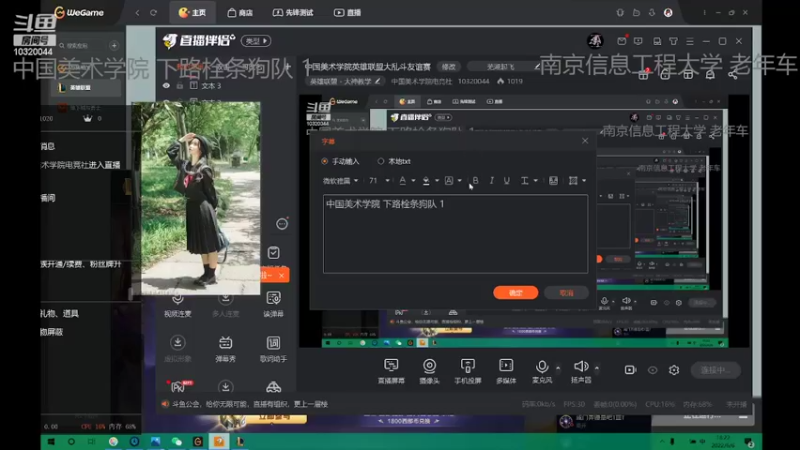Click the text outline boxed-A icon
The width and height of the screenshot is (800, 450).
pos(449,181)
